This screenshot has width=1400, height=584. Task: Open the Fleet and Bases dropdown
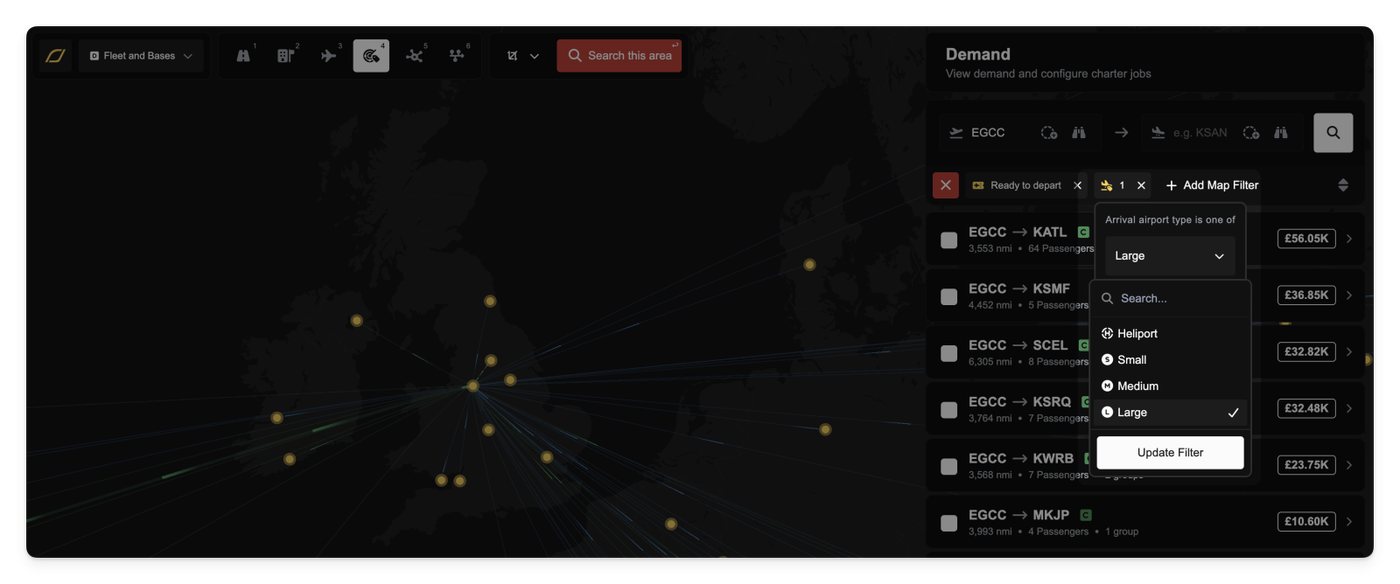(x=141, y=56)
